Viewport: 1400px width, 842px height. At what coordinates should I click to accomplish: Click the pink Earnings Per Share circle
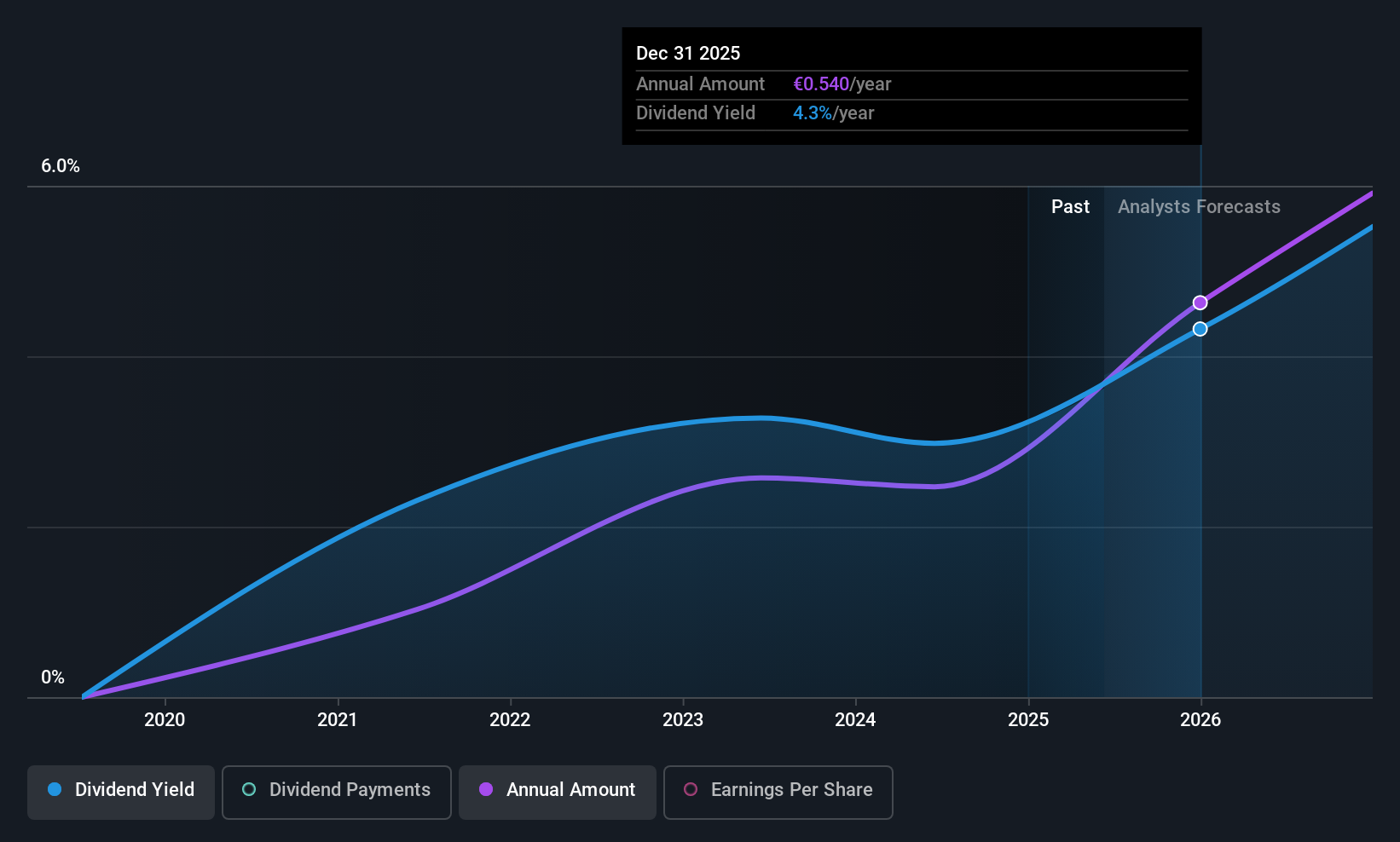(x=691, y=789)
